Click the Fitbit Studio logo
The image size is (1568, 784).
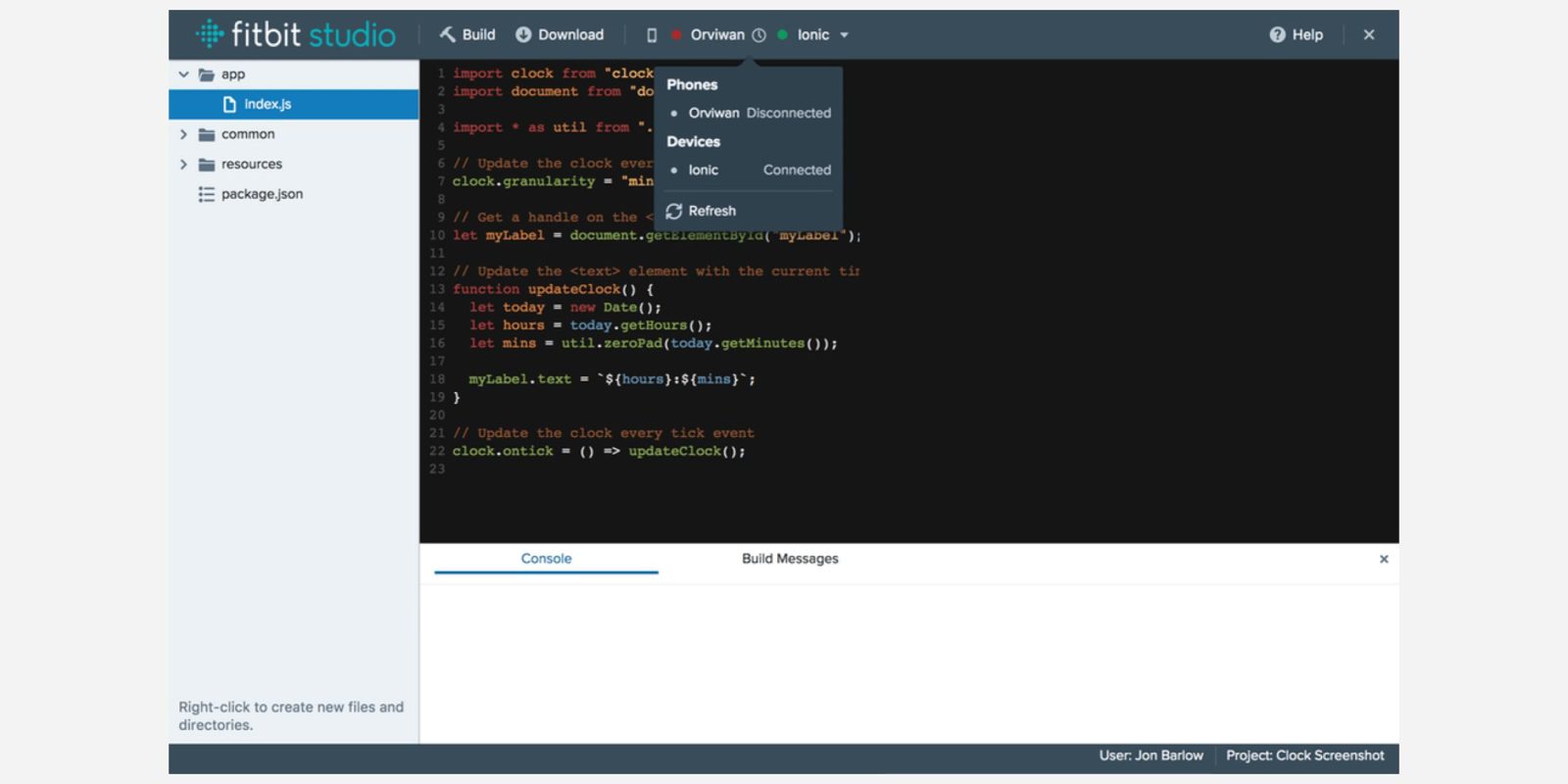tap(296, 34)
